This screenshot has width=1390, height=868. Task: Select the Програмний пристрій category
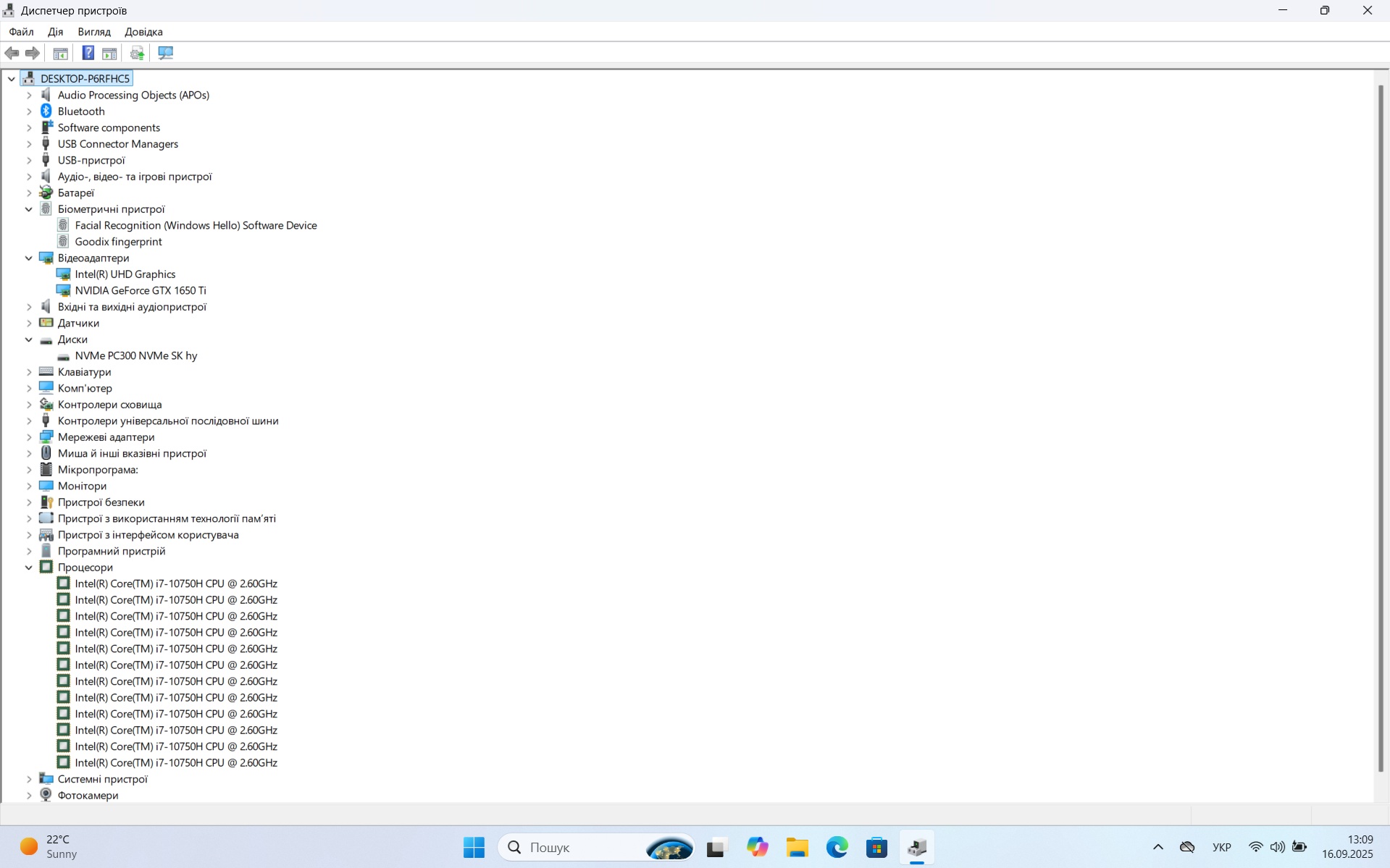click(x=112, y=551)
